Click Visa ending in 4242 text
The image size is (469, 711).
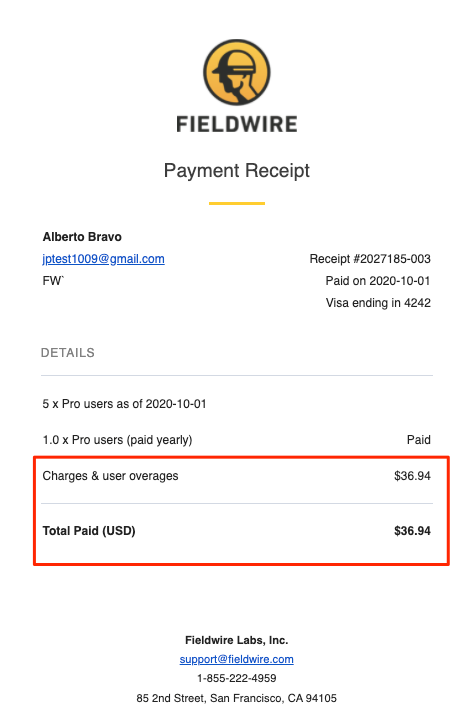click(378, 303)
